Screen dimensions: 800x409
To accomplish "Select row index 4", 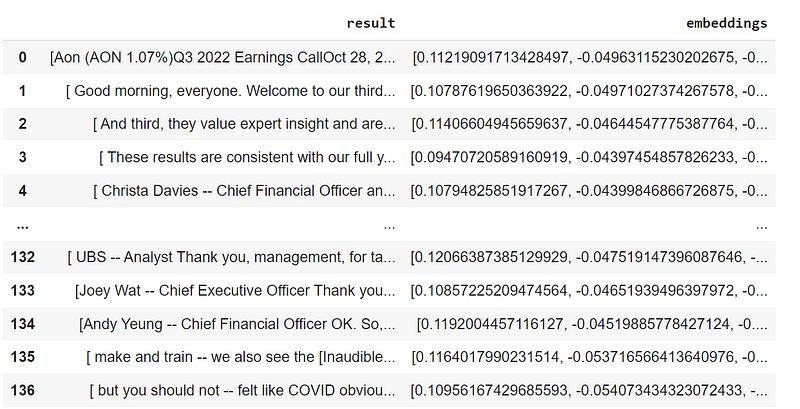I will click(22, 191).
